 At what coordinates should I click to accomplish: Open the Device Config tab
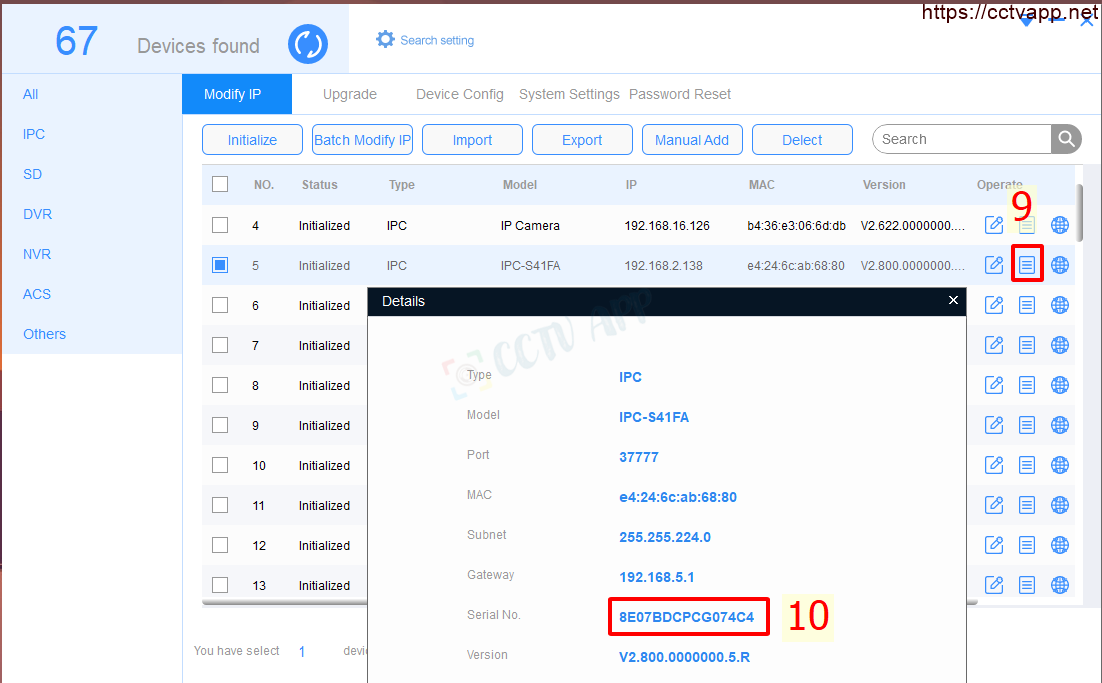[459, 94]
